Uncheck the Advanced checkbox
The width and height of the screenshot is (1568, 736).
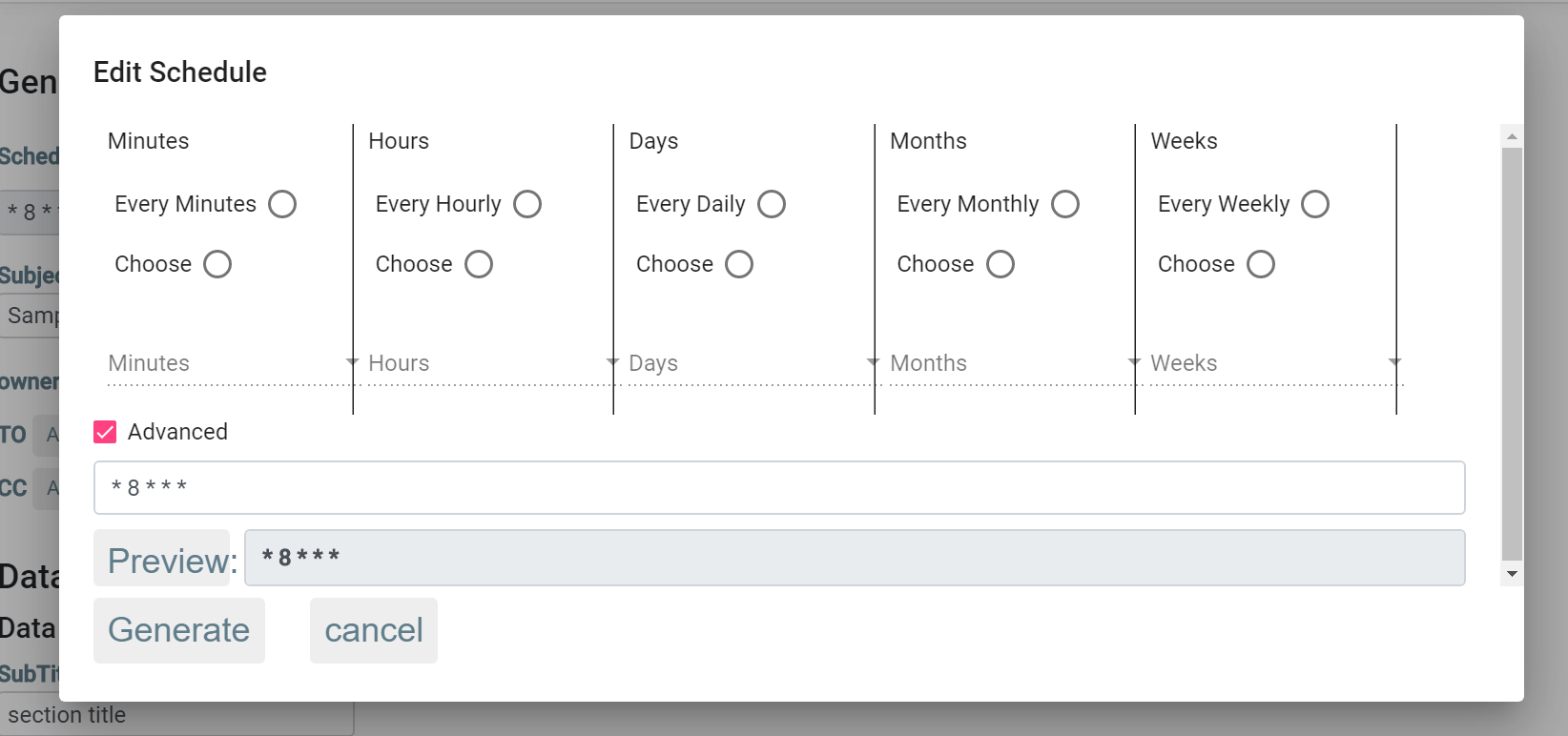tap(105, 432)
